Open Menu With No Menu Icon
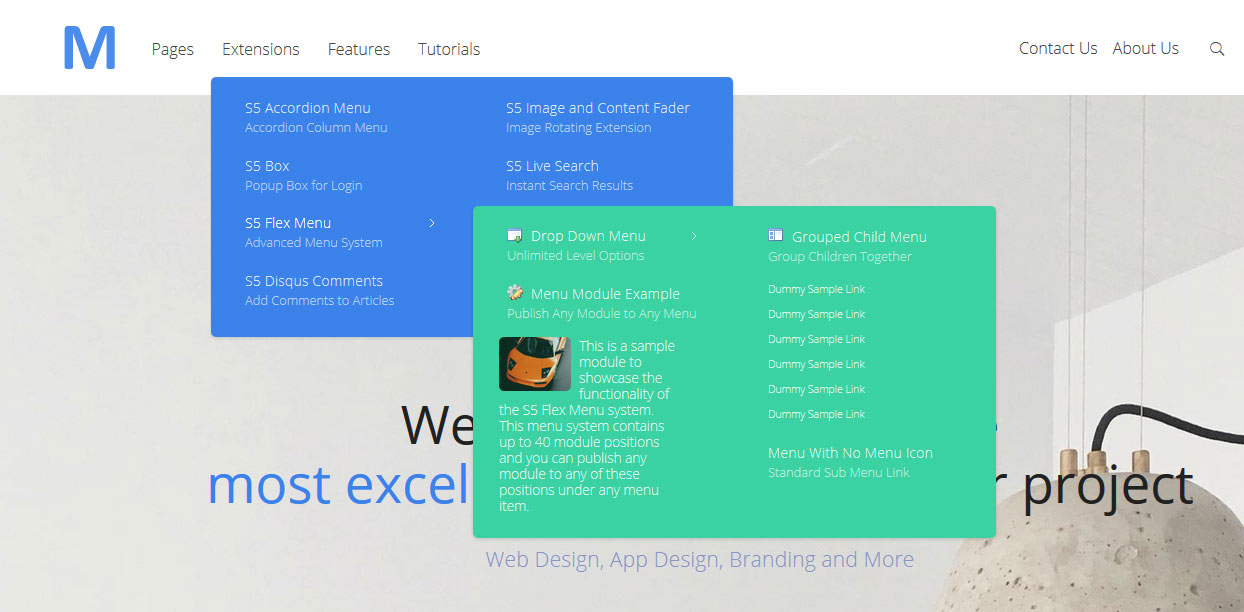Screen dimensions: 1244x612 click(x=850, y=453)
